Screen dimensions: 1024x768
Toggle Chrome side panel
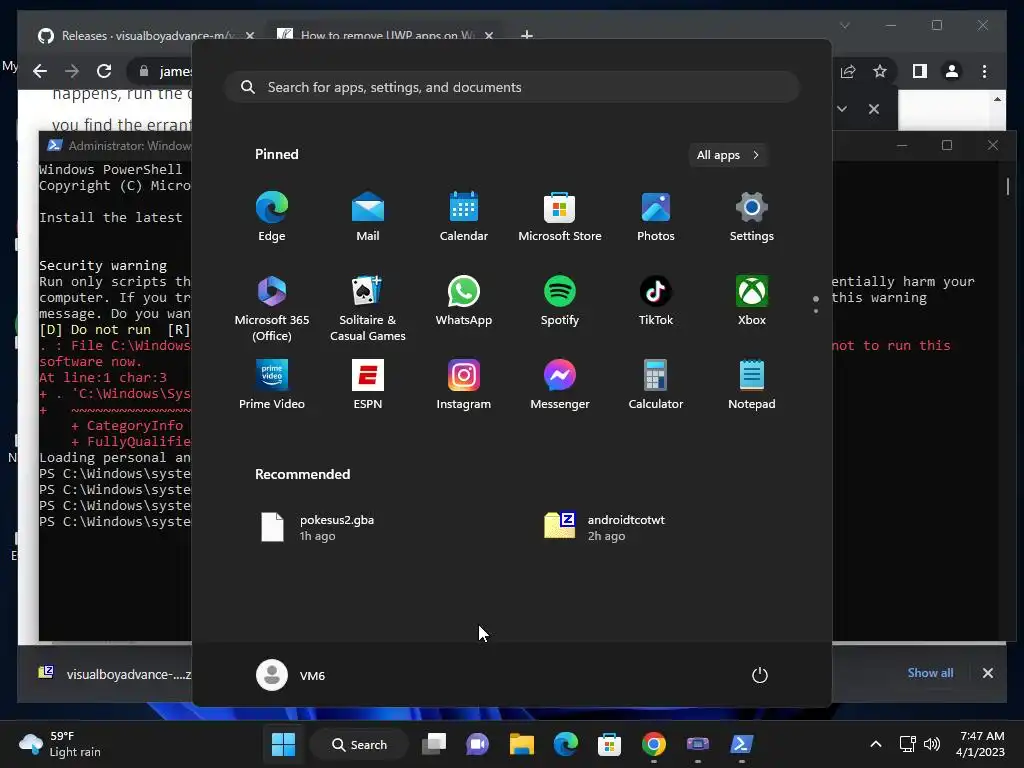pos(920,71)
